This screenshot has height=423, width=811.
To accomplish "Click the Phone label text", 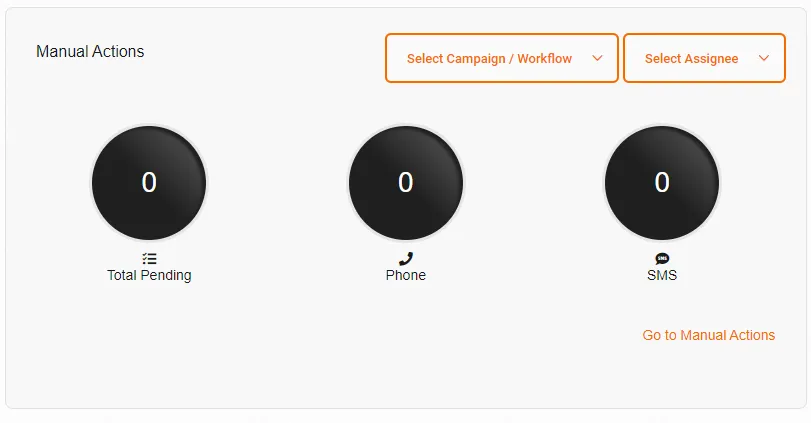I will [x=406, y=275].
